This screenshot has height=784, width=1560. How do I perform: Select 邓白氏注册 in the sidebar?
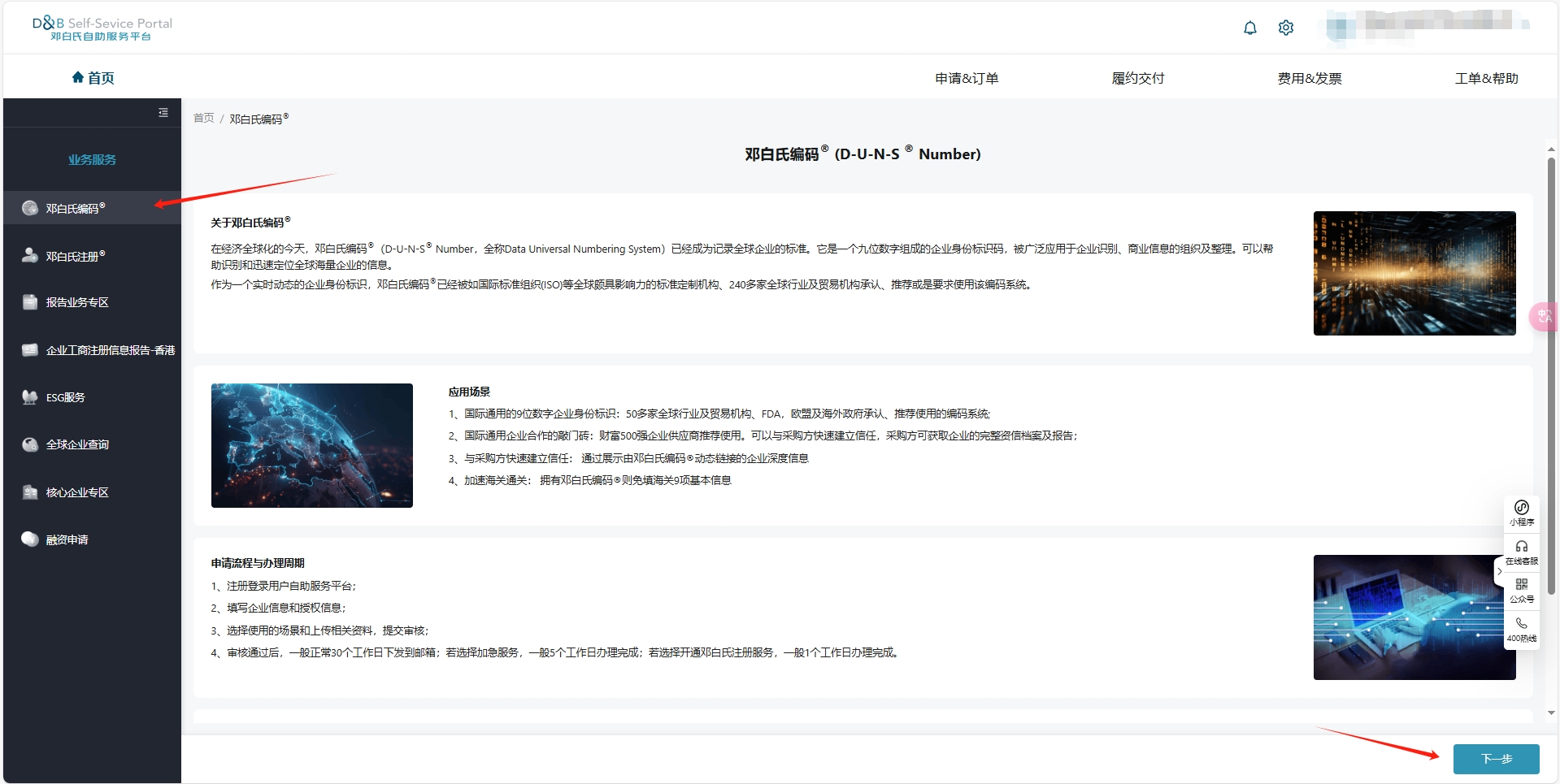pyautogui.click(x=92, y=255)
